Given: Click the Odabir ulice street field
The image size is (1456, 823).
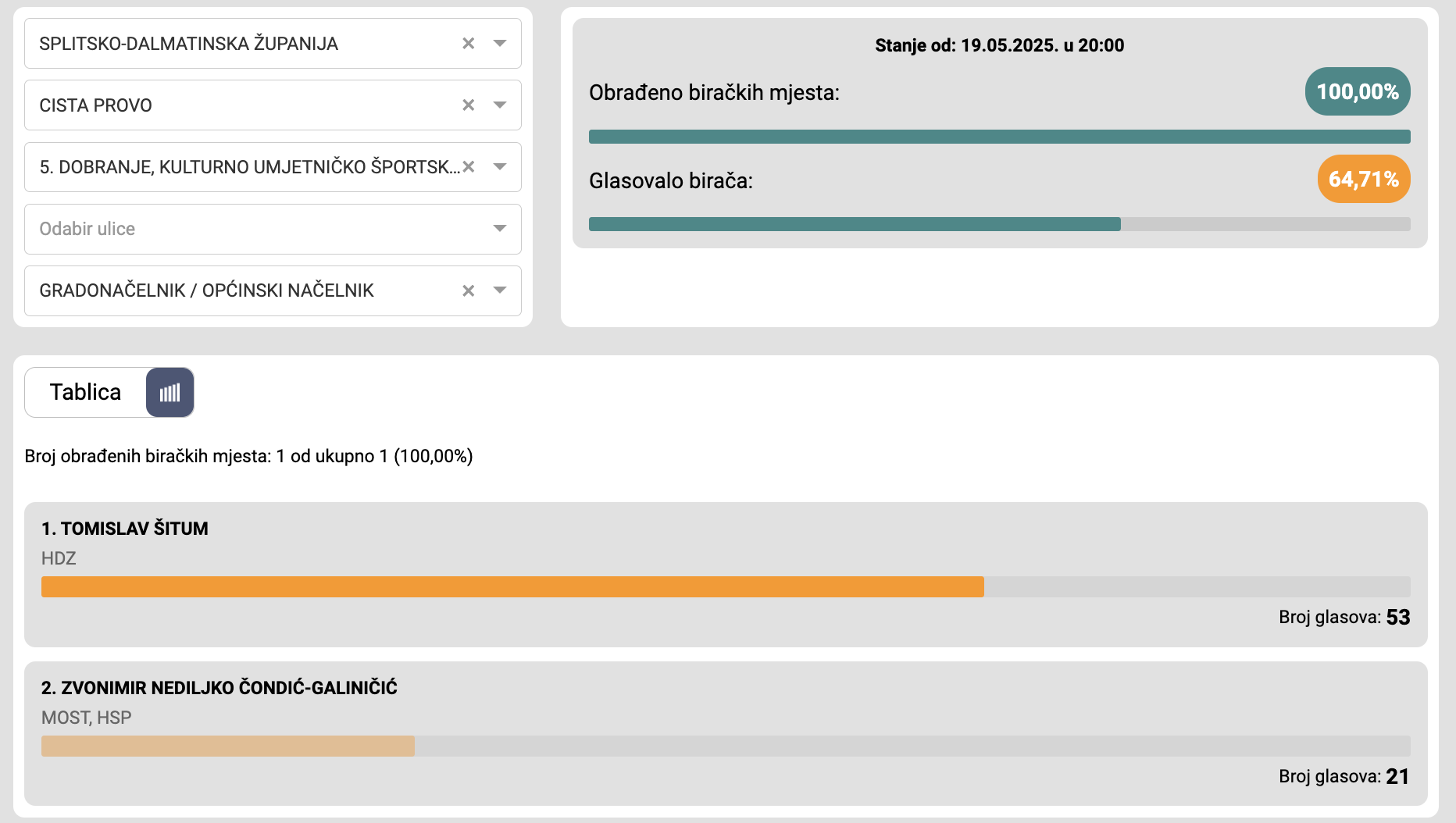Looking at the screenshot, I should pyautogui.click(x=273, y=229).
